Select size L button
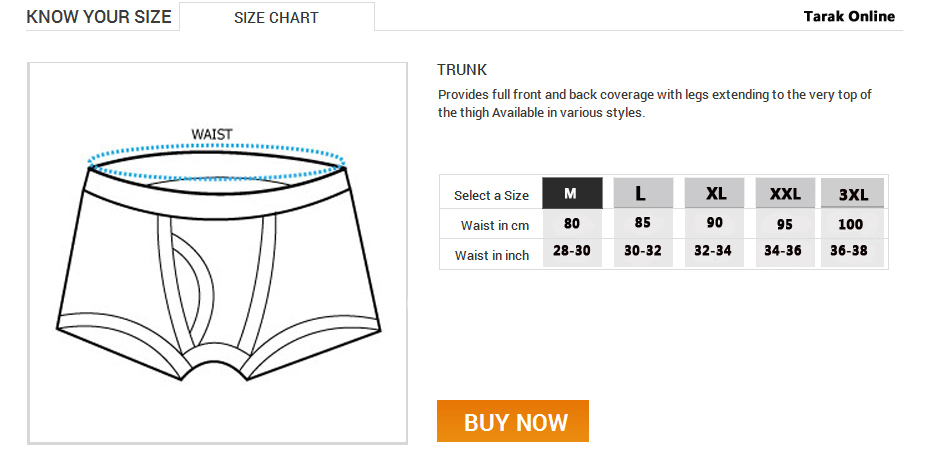The height and width of the screenshot is (471, 931). (643, 193)
